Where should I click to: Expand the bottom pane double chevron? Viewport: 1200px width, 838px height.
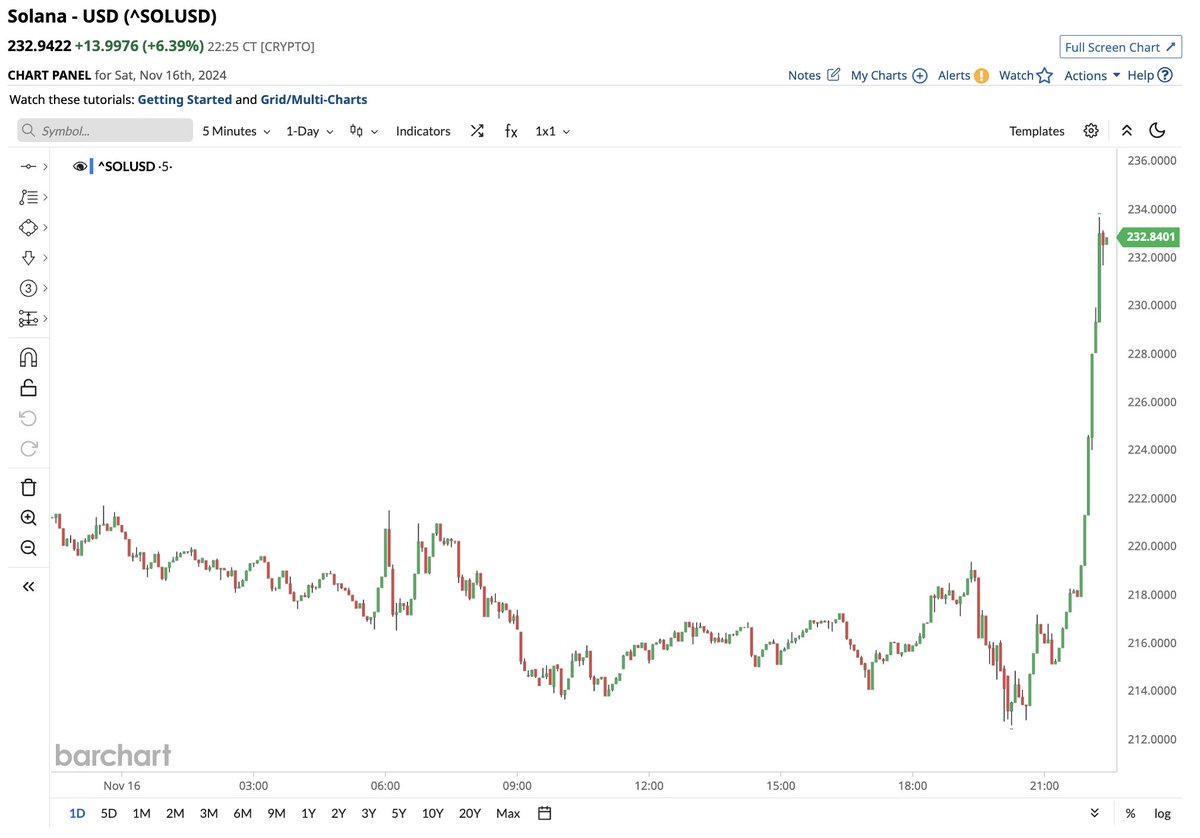pyautogui.click(x=1095, y=813)
